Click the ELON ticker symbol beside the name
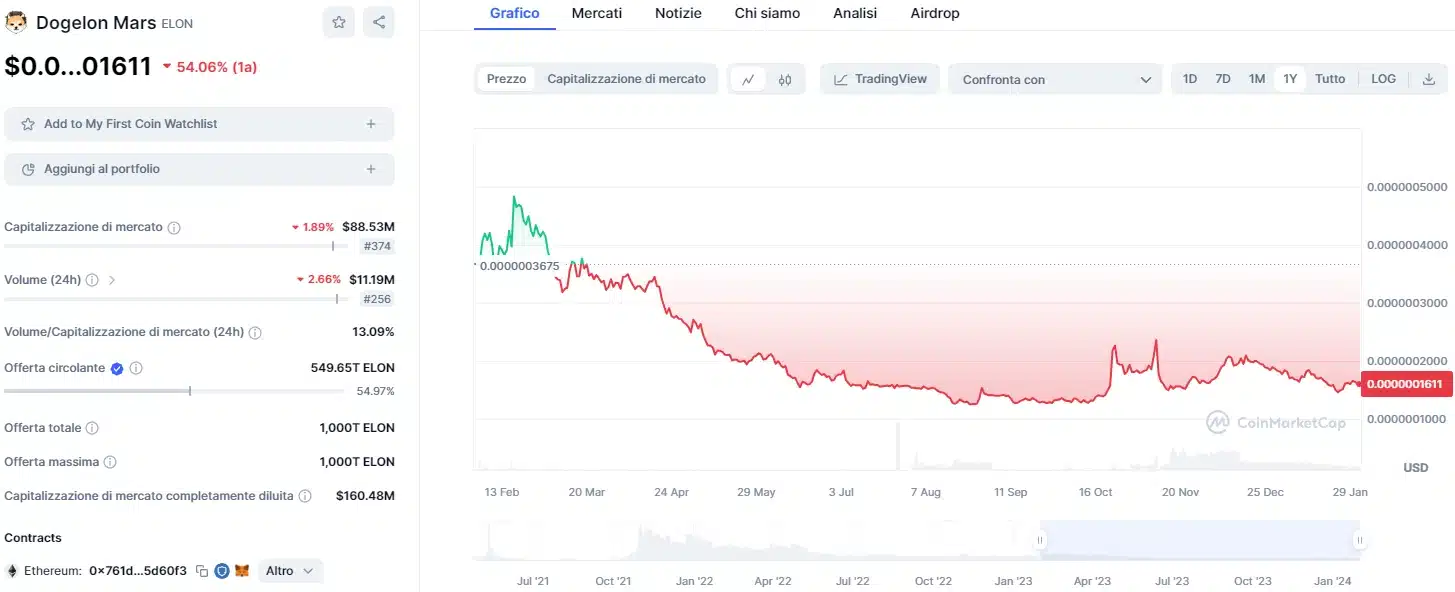The width and height of the screenshot is (1455, 592). 177,23
